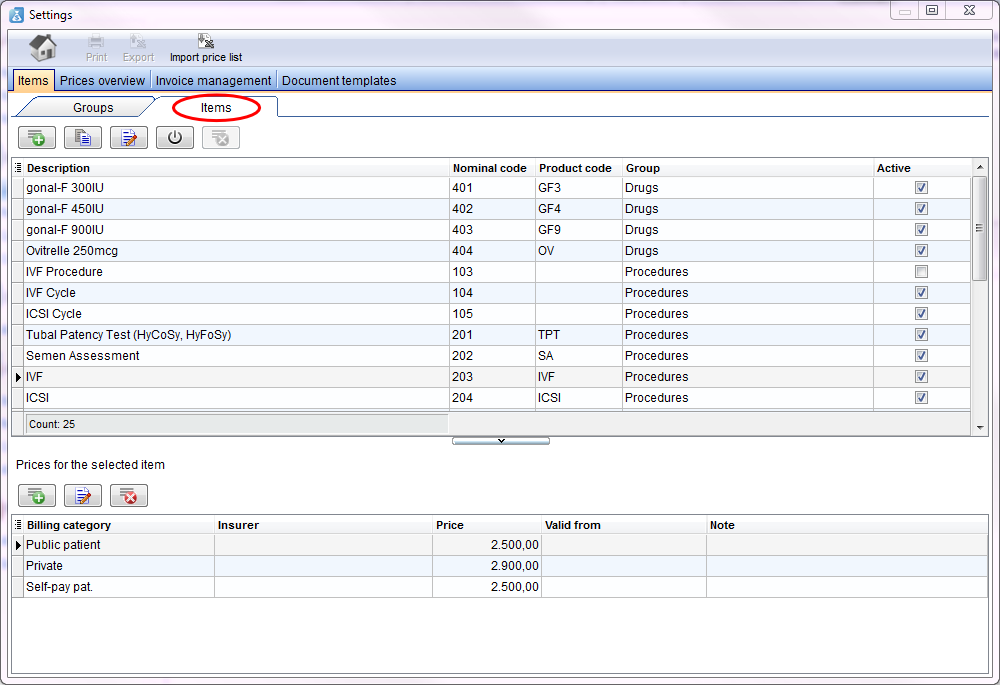Toggle item activation with the power icon

(175, 138)
